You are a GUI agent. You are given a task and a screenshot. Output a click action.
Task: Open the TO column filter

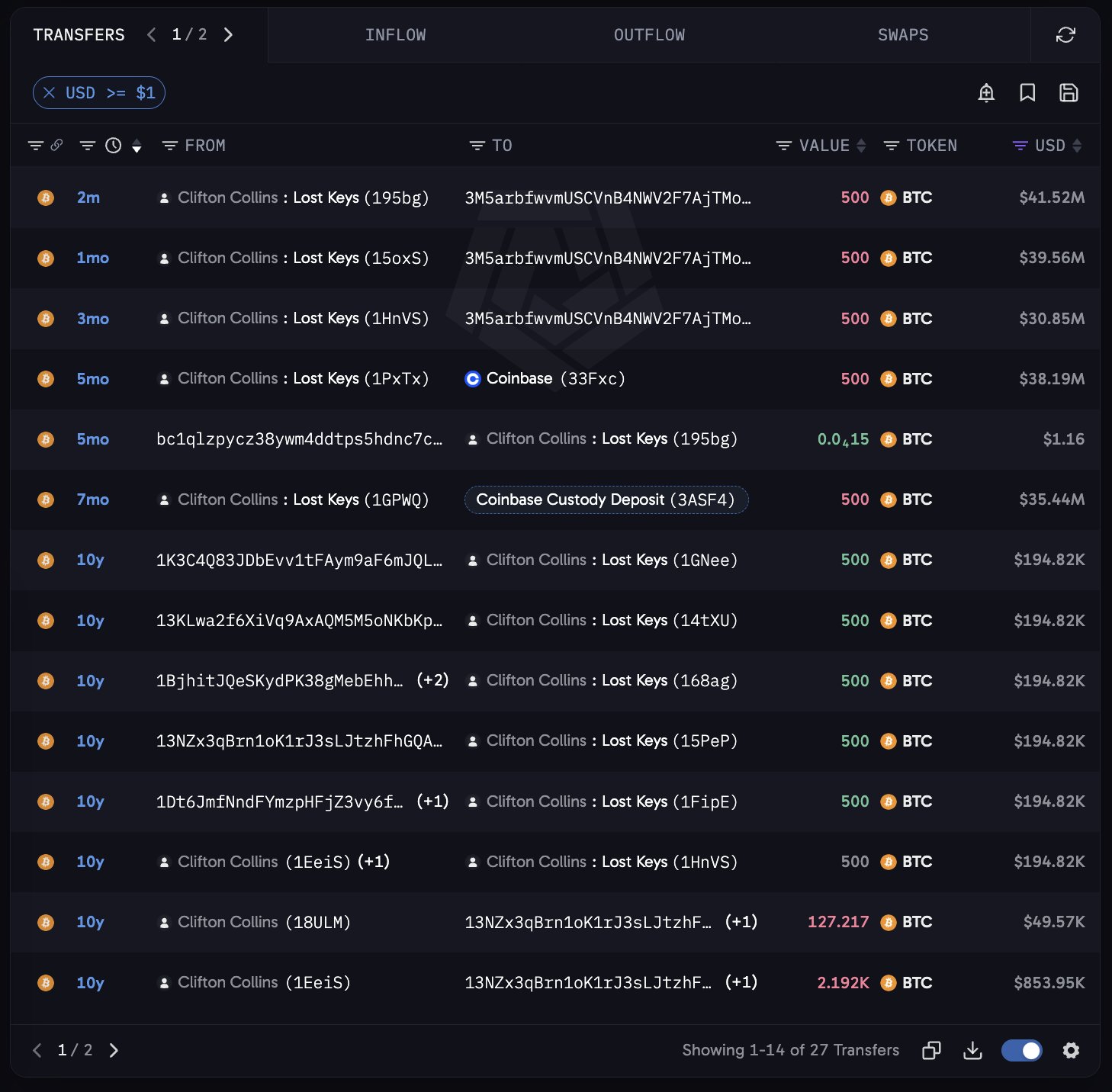pos(477,146)
